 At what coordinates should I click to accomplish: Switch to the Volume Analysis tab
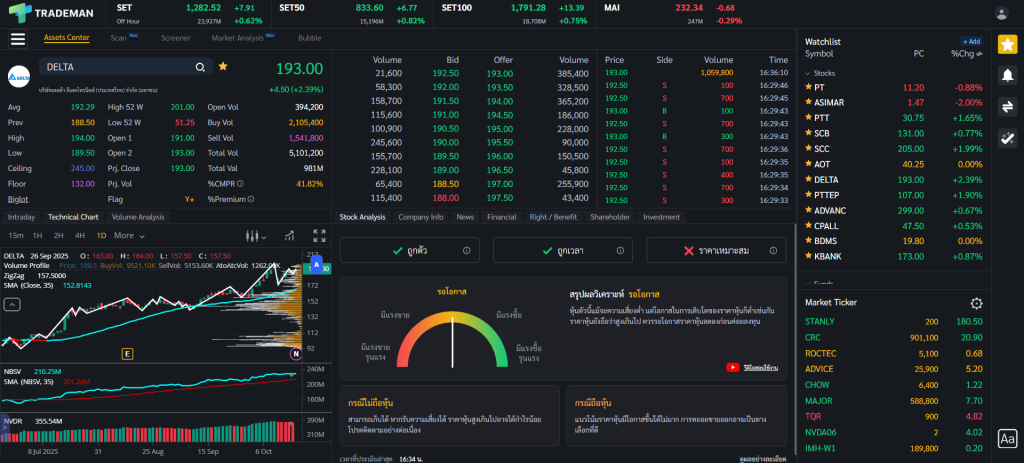coord(138,217)
